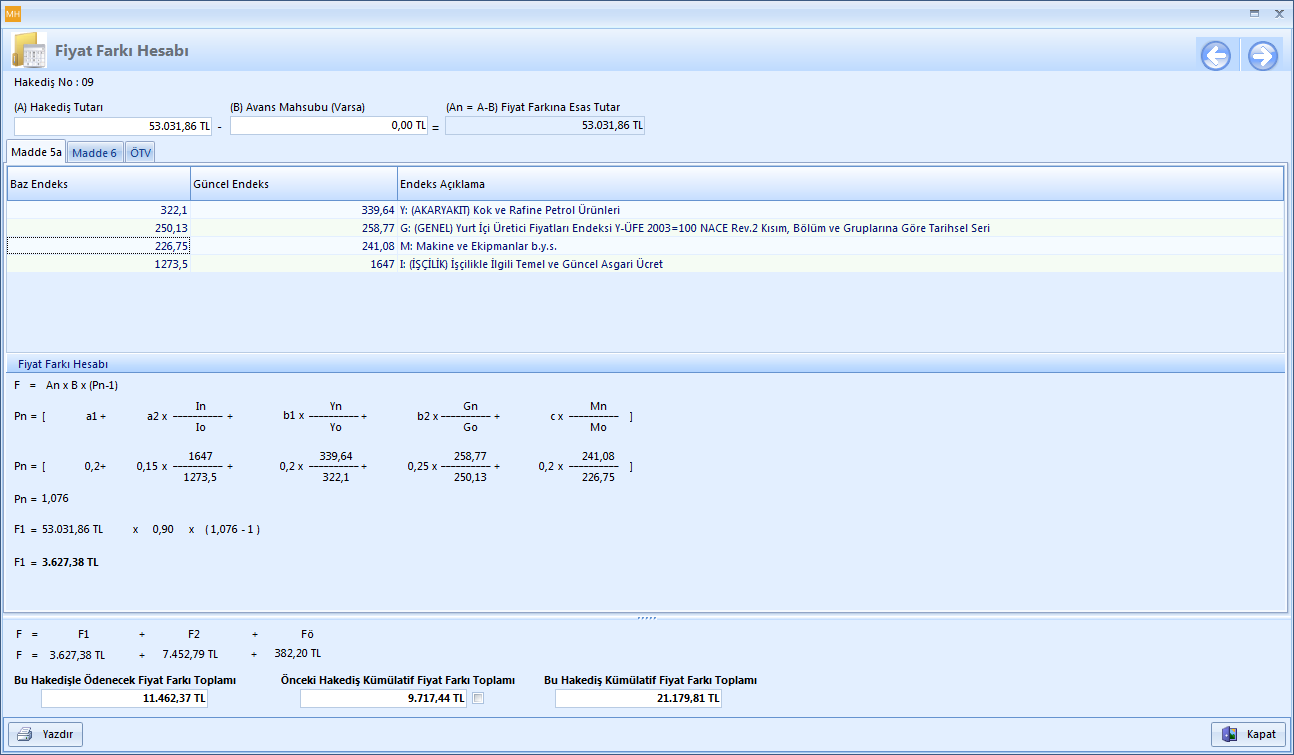This screenshot has width=1294, height=755.
Task: Toggle checkbox beside Önceki Hakediş Kümülatif field
Action: 478,698
